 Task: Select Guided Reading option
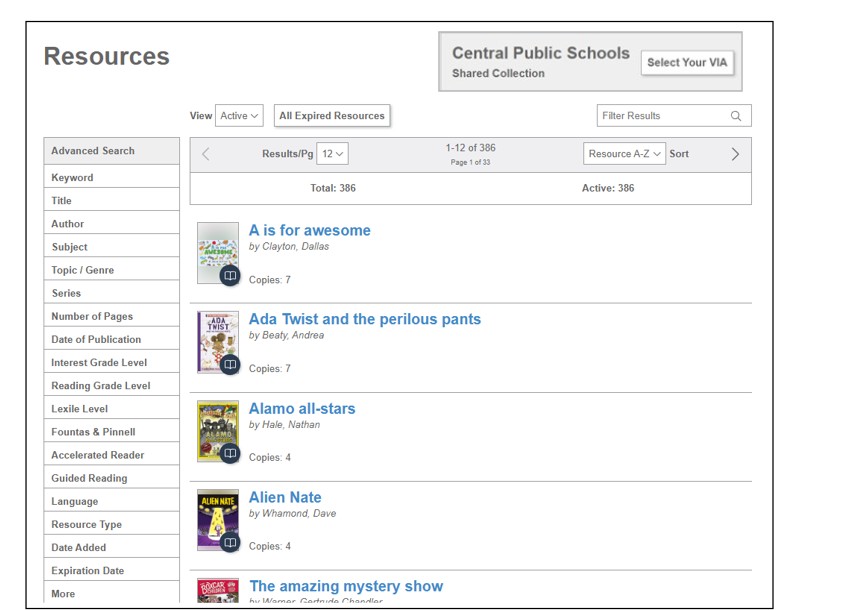click(112, 478)
